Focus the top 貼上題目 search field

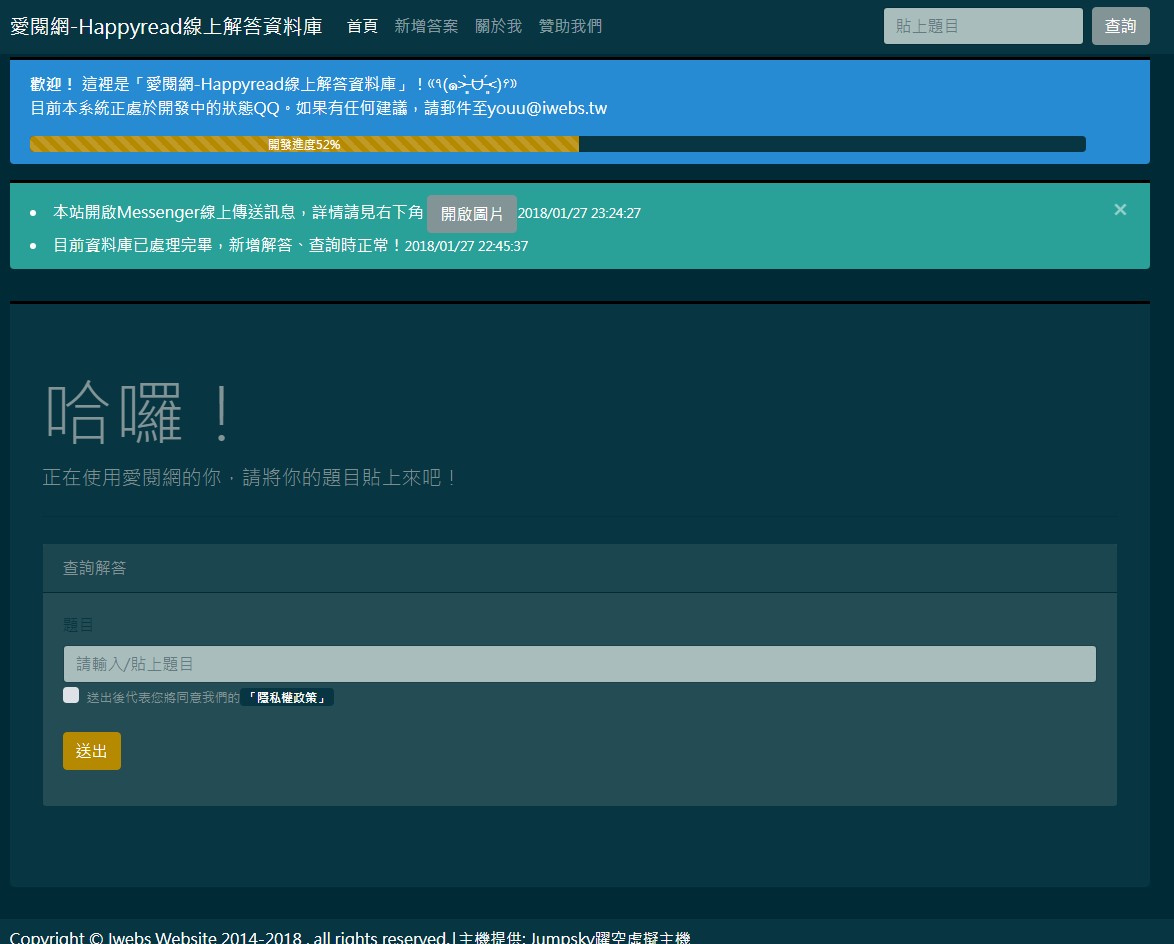point(982,26)
